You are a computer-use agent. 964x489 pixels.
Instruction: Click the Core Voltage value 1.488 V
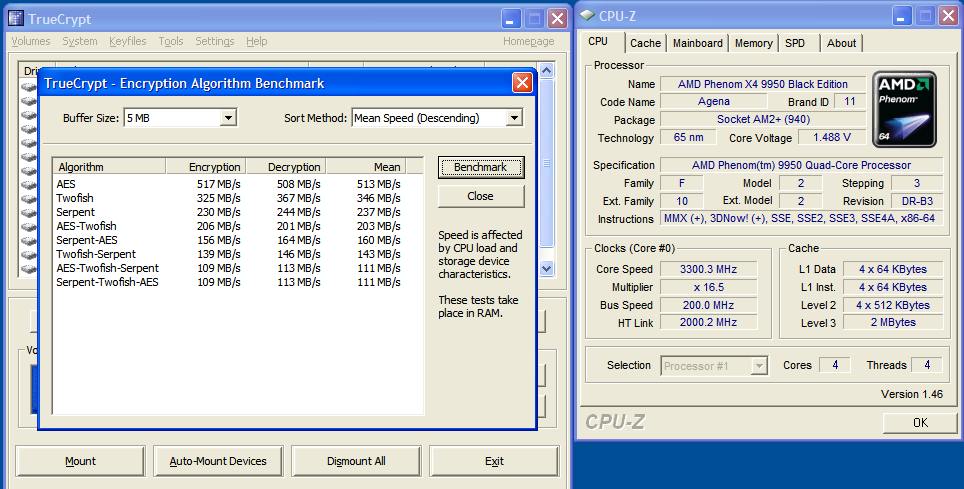click(832, 138)
